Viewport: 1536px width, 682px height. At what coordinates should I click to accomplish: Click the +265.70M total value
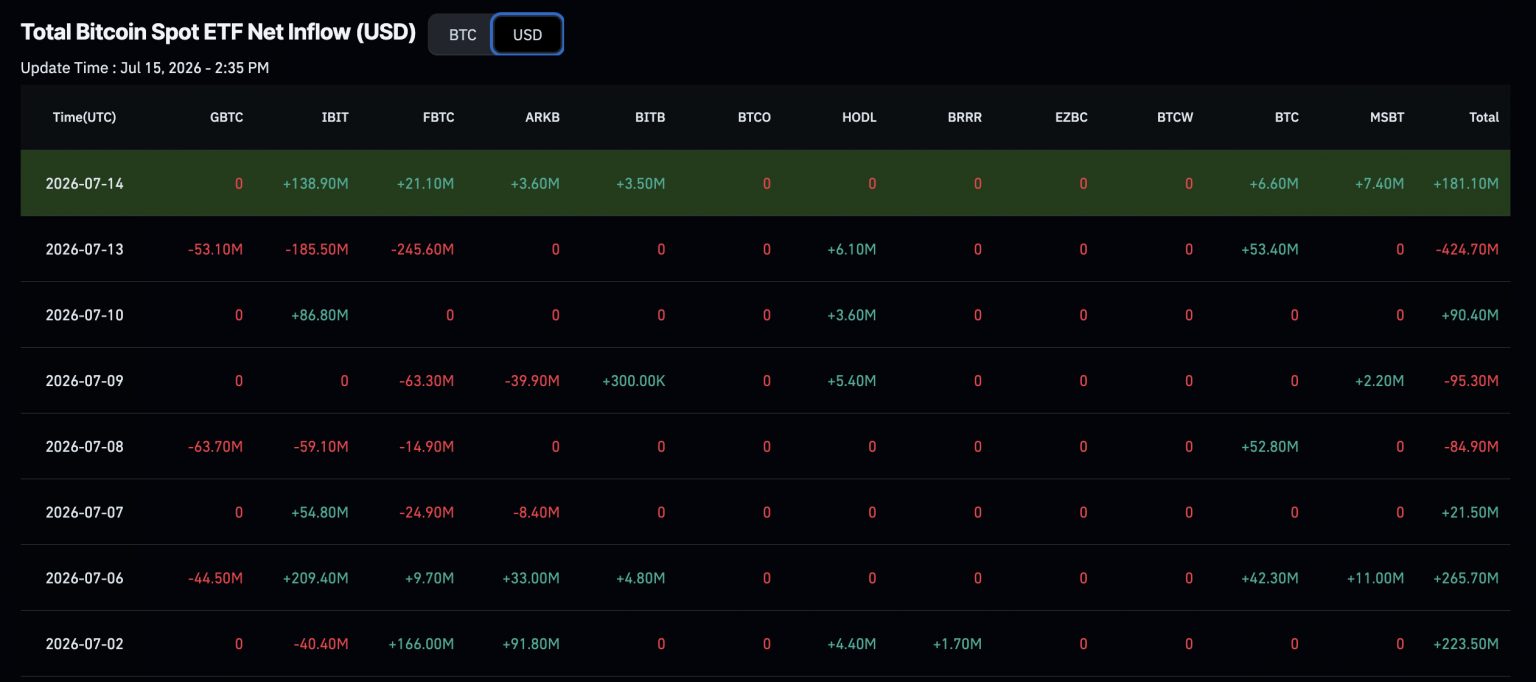pos(1466,578)
